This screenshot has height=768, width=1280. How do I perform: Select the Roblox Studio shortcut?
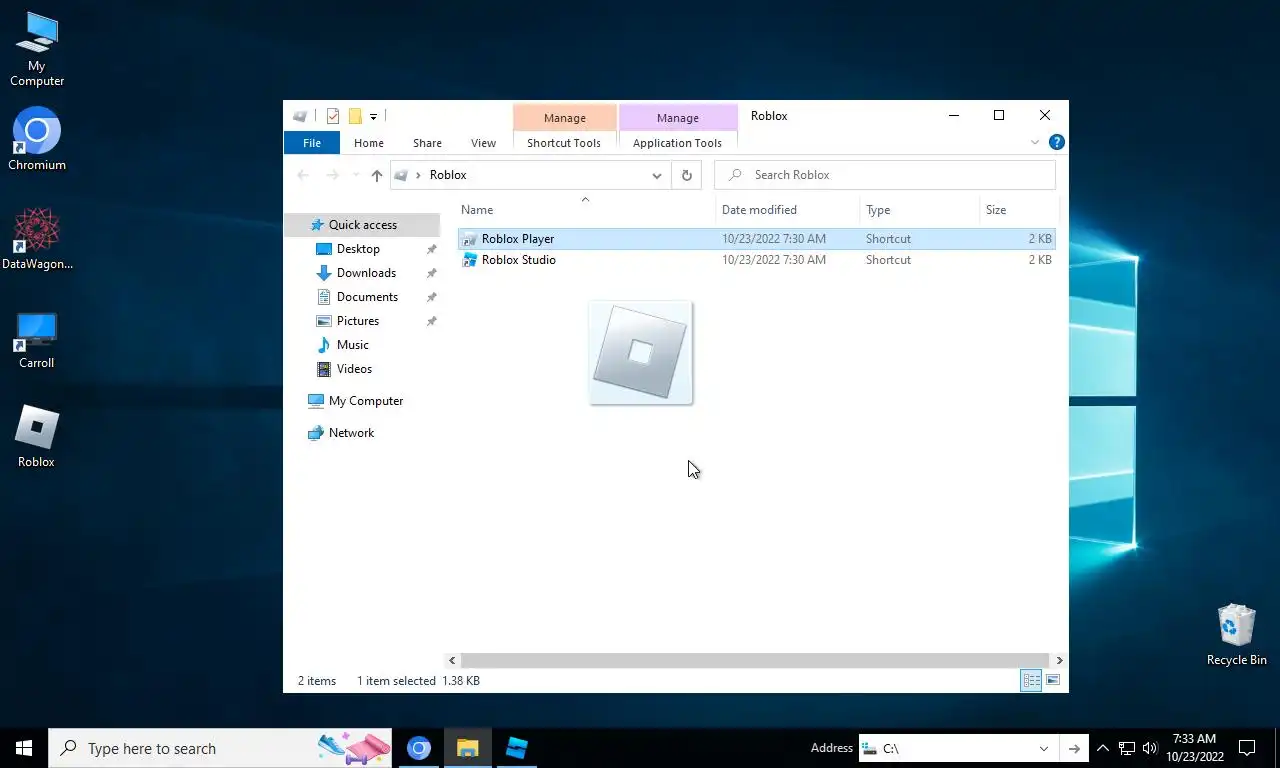tap(757, 260)
